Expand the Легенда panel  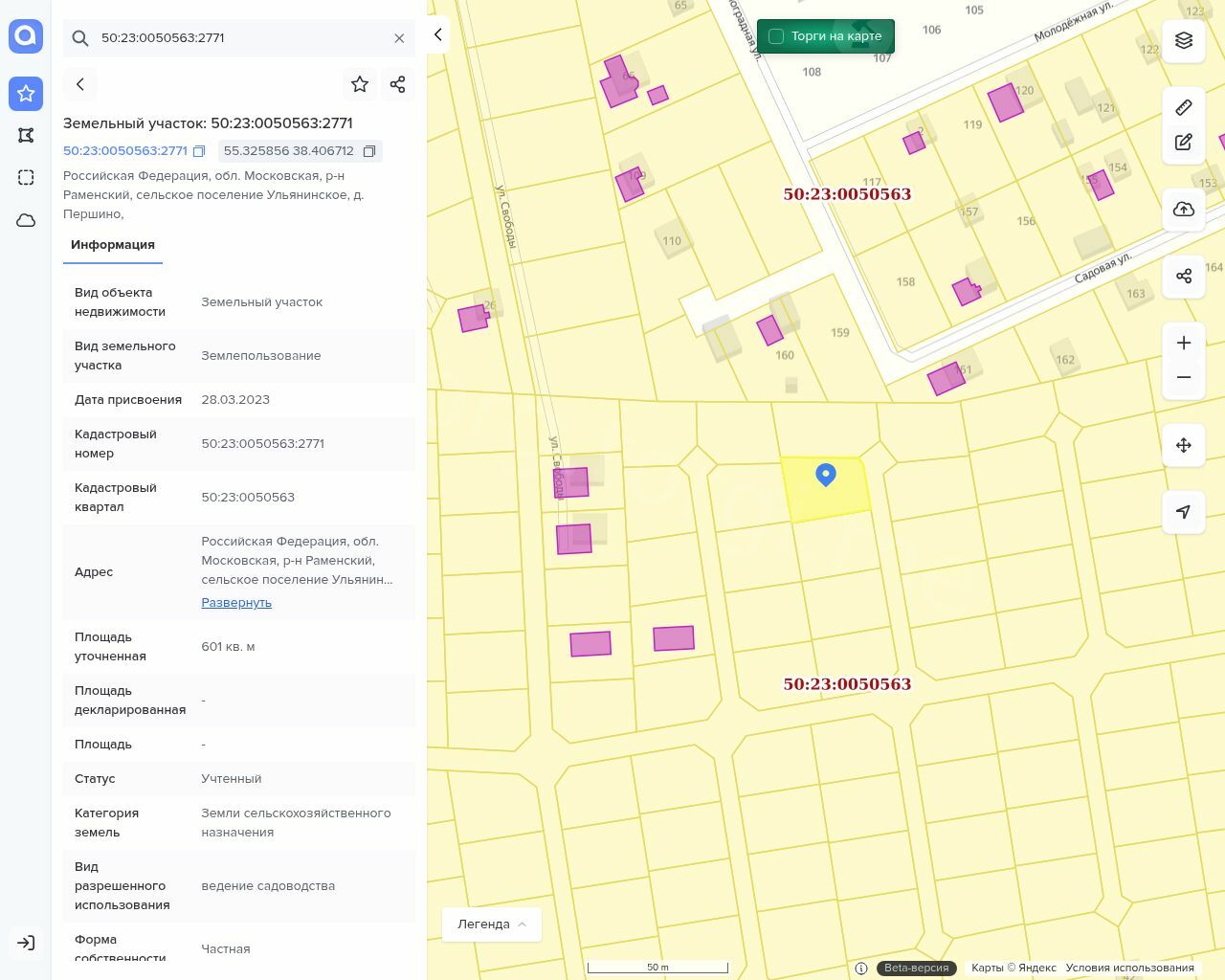(492, 924)
